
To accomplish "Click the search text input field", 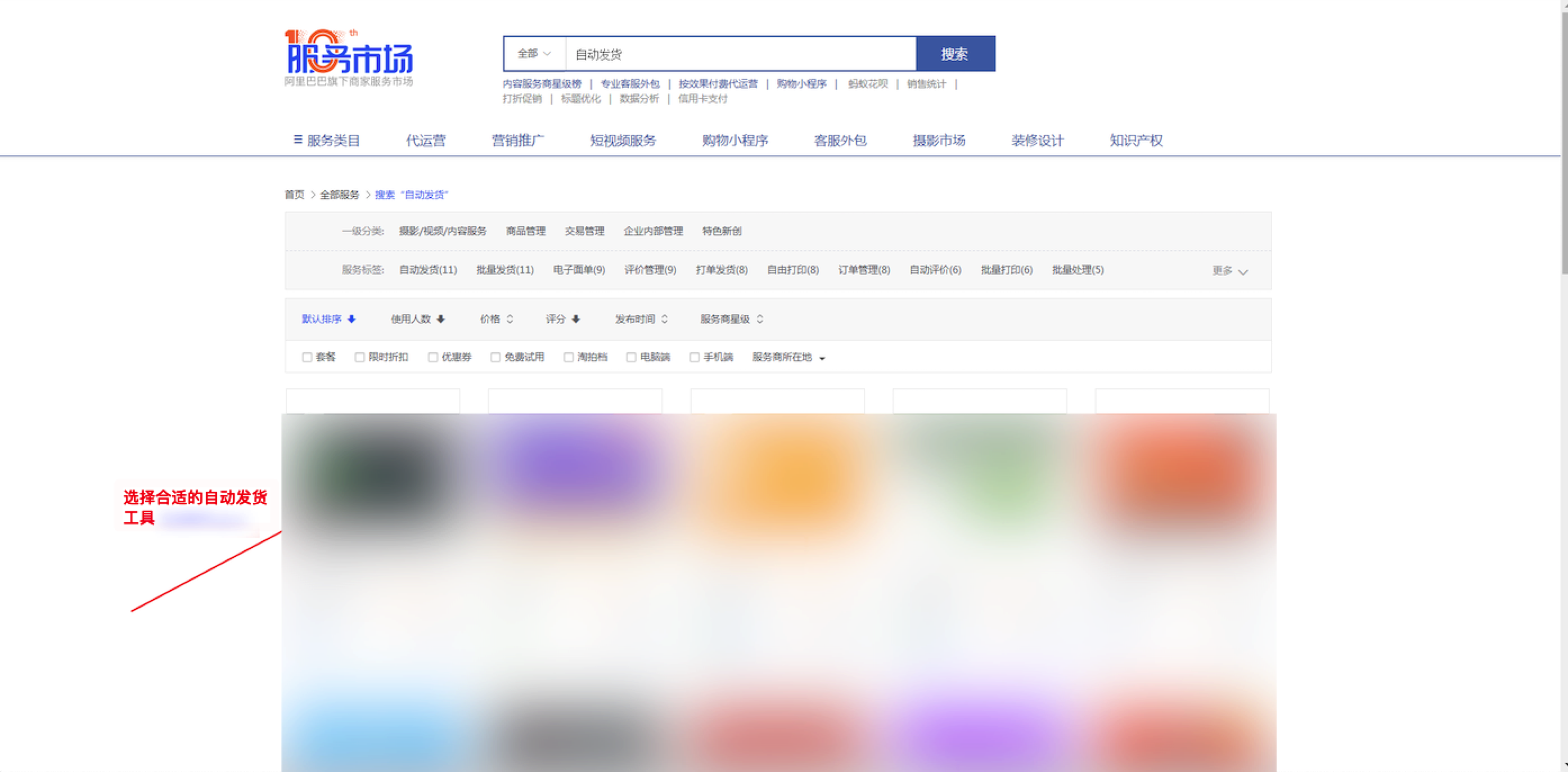I will click(x=741, y=54).
